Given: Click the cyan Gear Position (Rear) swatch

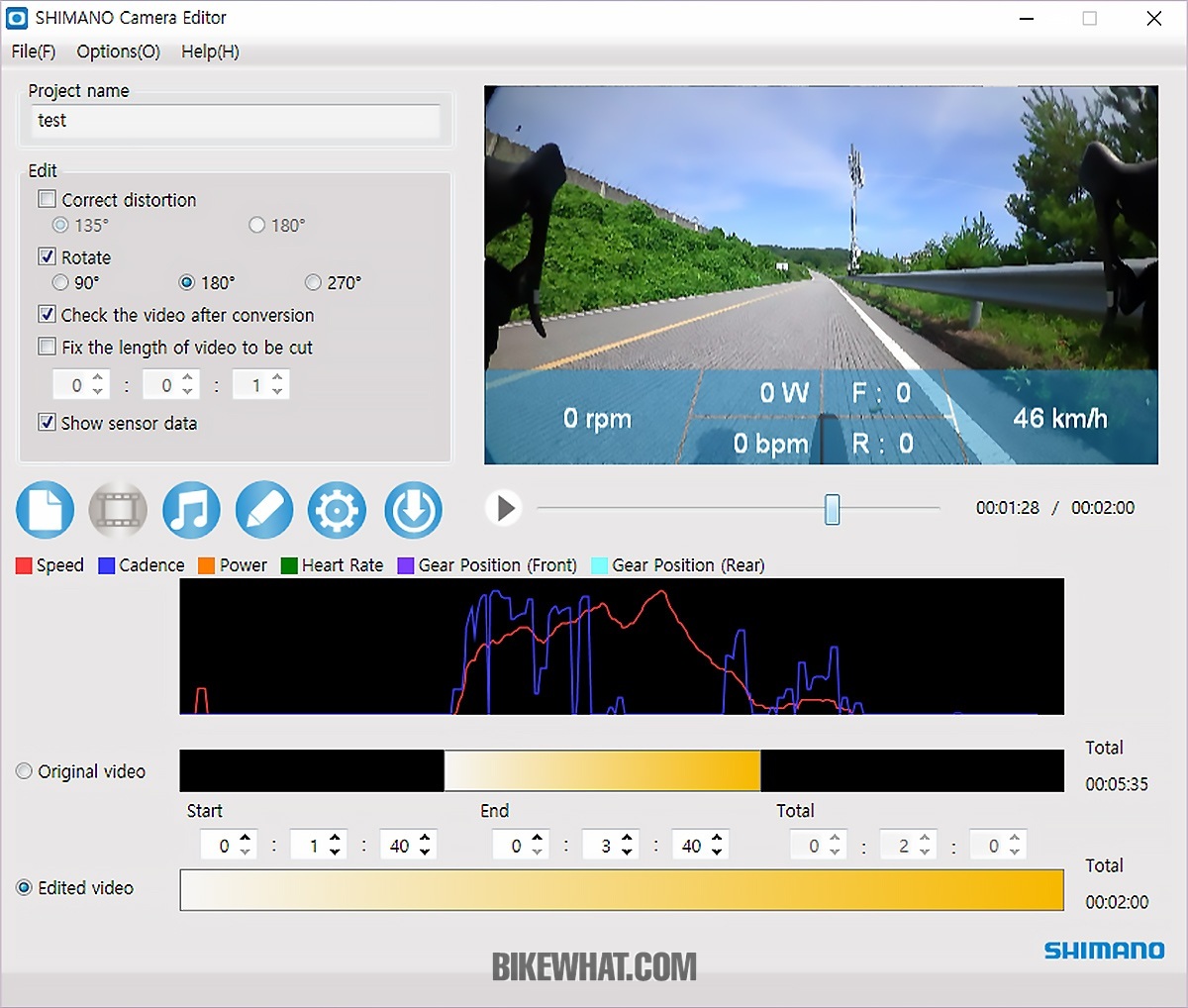Looking at the screenshot, I should pyautogui.click(x=599, y=565).
